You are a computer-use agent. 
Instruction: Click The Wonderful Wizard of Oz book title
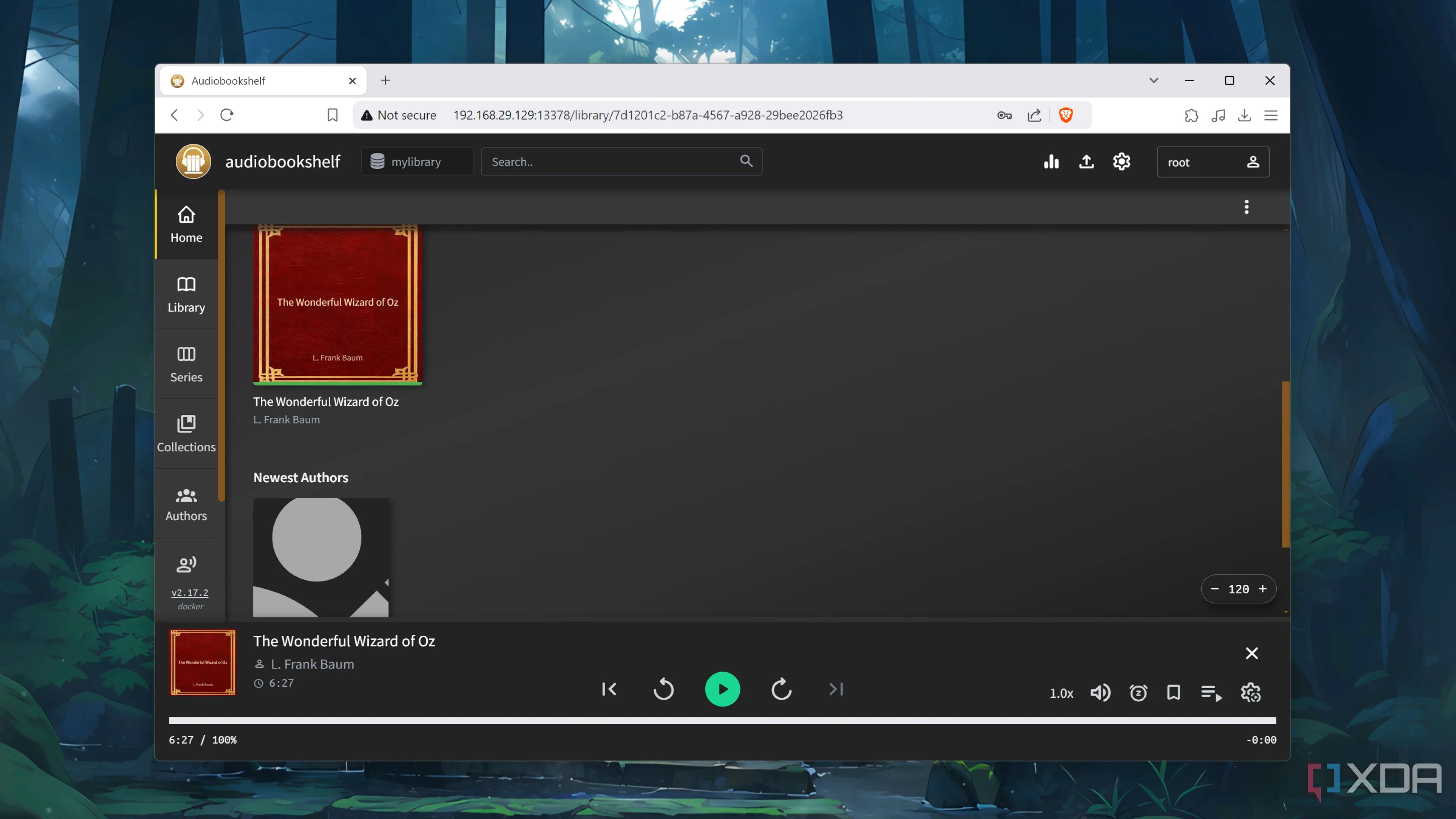[326, 401]
